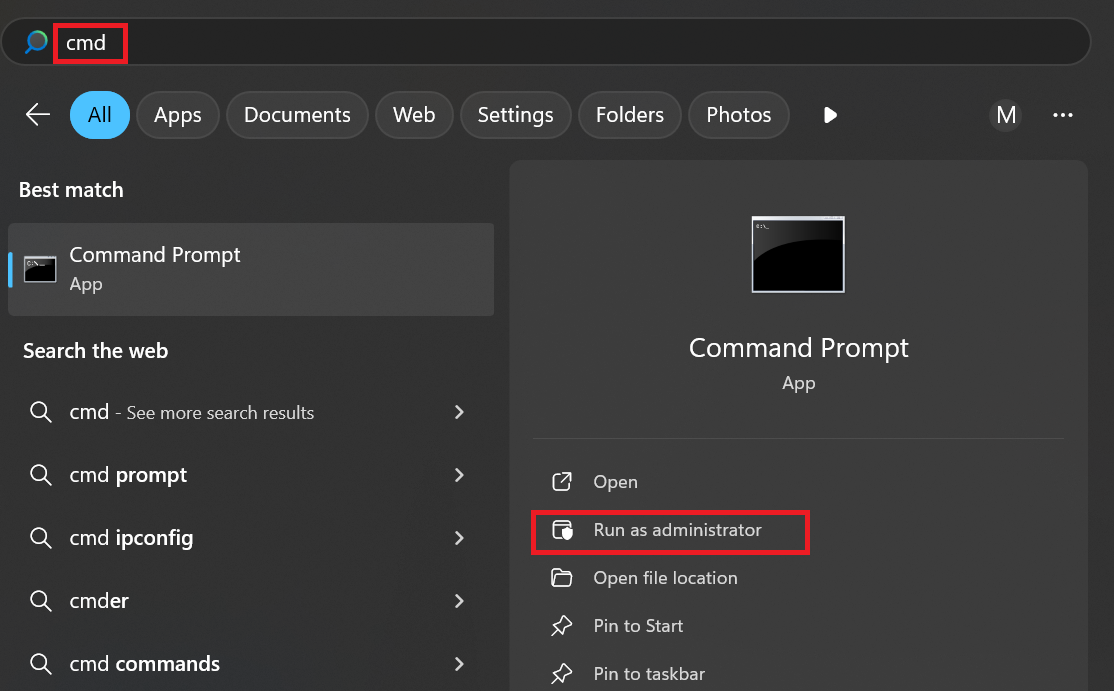Screen dimensions: 1114x691
Task: Click the pin icon for Pin to taskbar
Action: click(562, 673)
